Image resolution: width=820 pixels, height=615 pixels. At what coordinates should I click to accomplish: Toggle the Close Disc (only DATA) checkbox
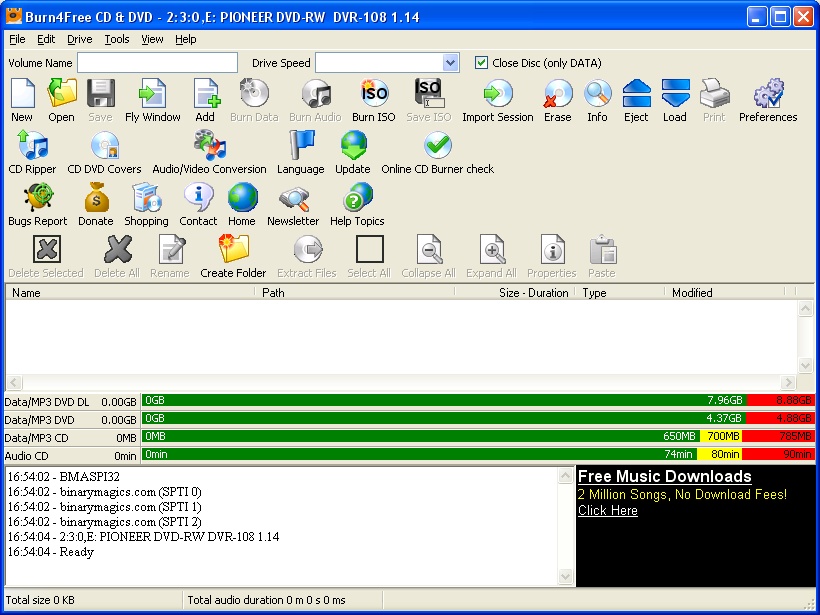tap(481, 63)
